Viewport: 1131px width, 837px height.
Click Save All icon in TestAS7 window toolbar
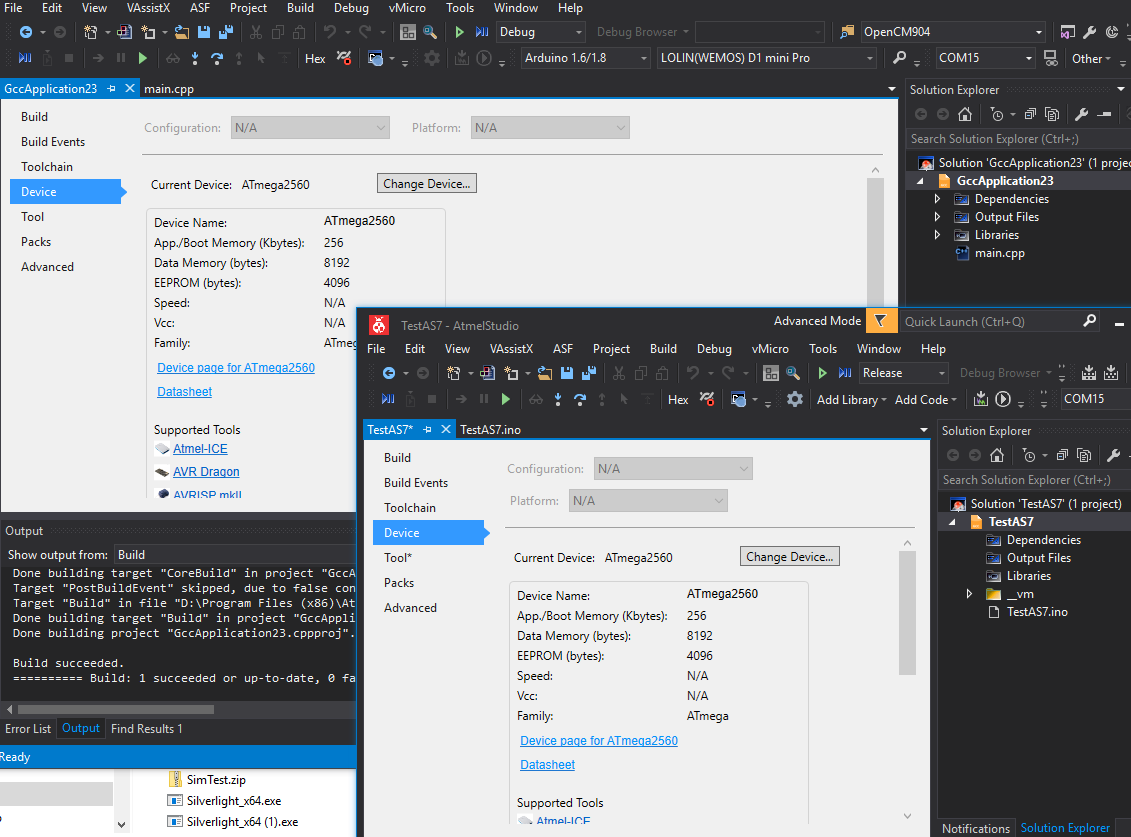click(589, 373)
